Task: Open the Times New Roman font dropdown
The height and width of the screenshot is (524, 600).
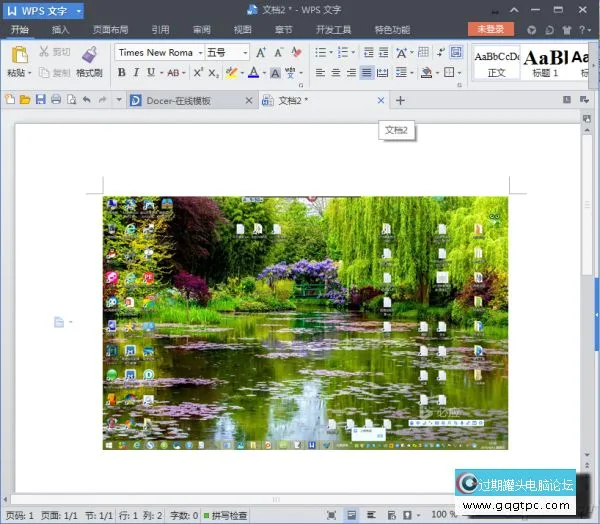Action: pos(199,53)
